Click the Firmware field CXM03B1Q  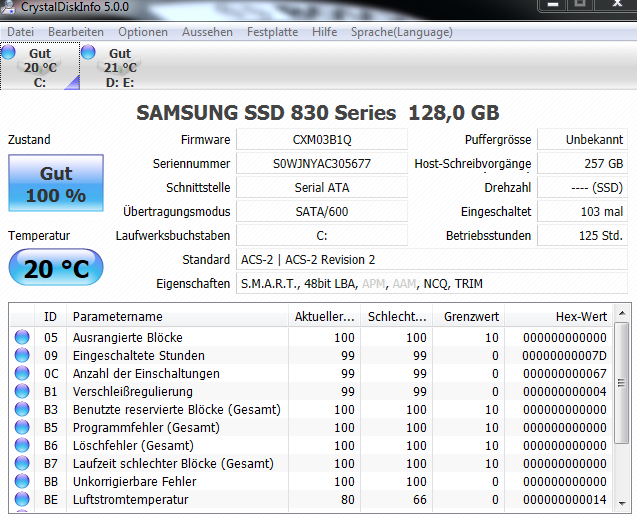[x=322, y=139]
